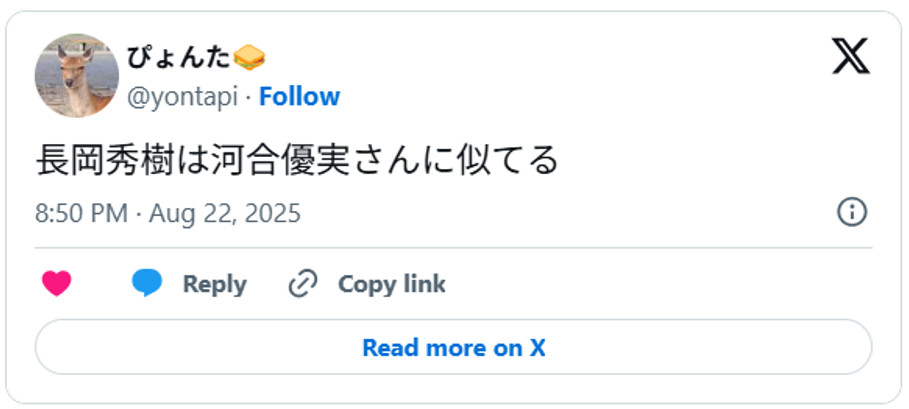Click the Aug 22, 2025 date

[x=225, y=214]
